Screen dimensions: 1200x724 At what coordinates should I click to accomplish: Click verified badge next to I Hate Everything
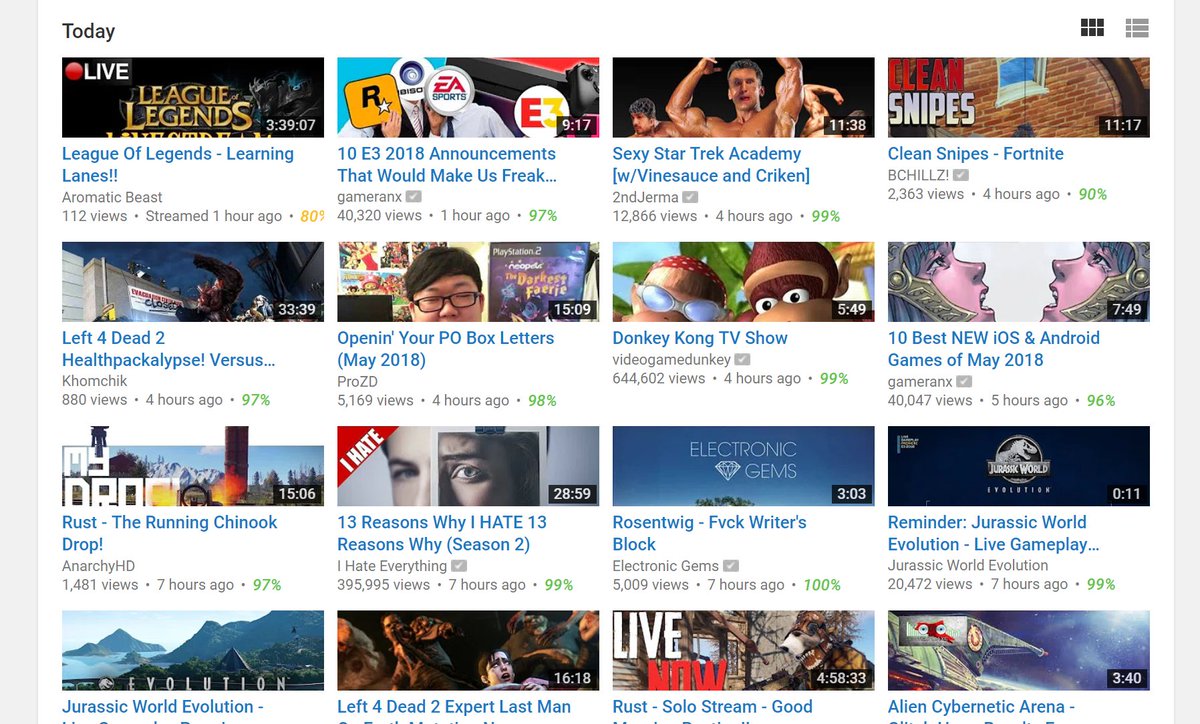point(459,566)
